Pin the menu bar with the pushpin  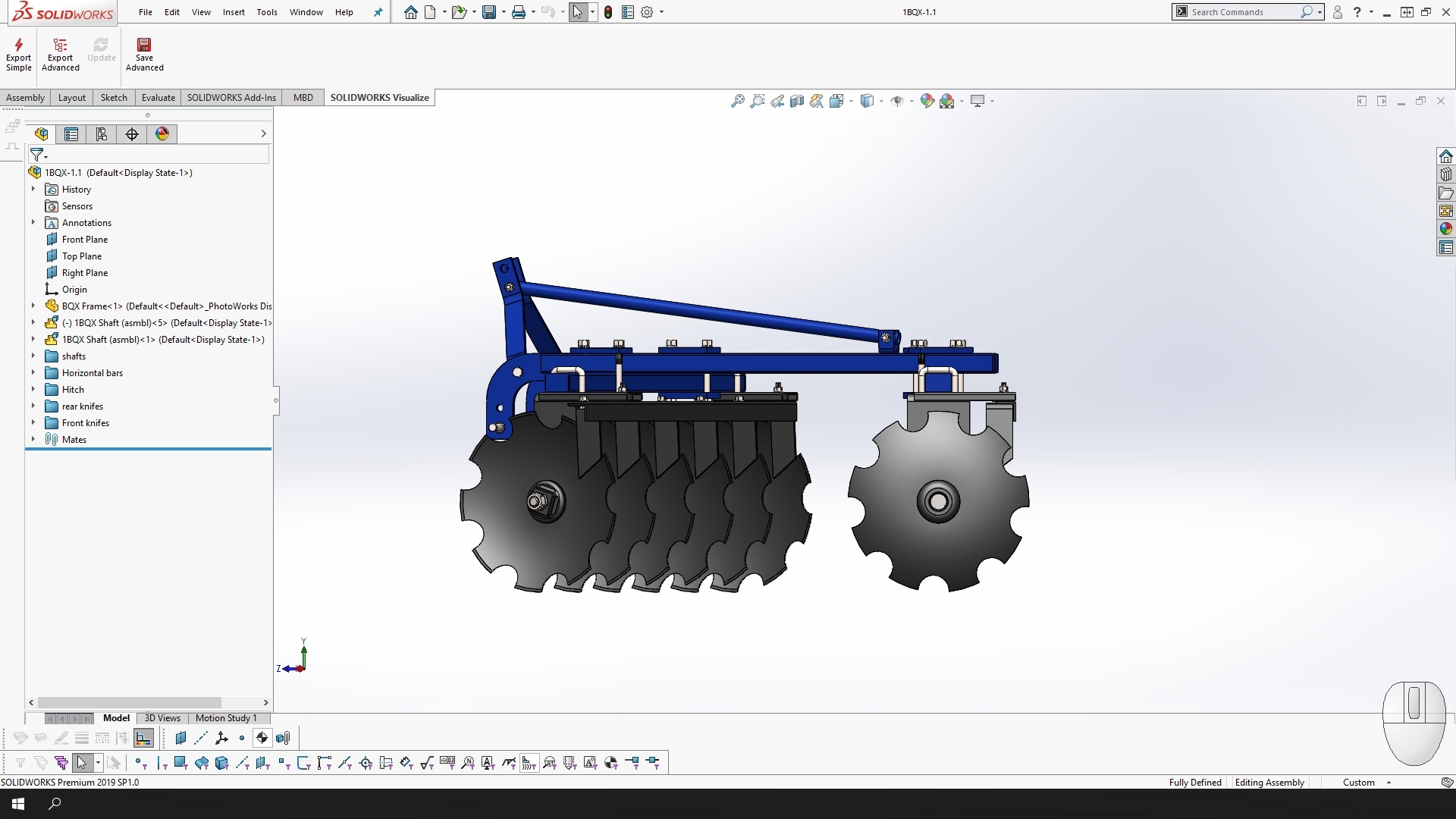pos(378,12)
